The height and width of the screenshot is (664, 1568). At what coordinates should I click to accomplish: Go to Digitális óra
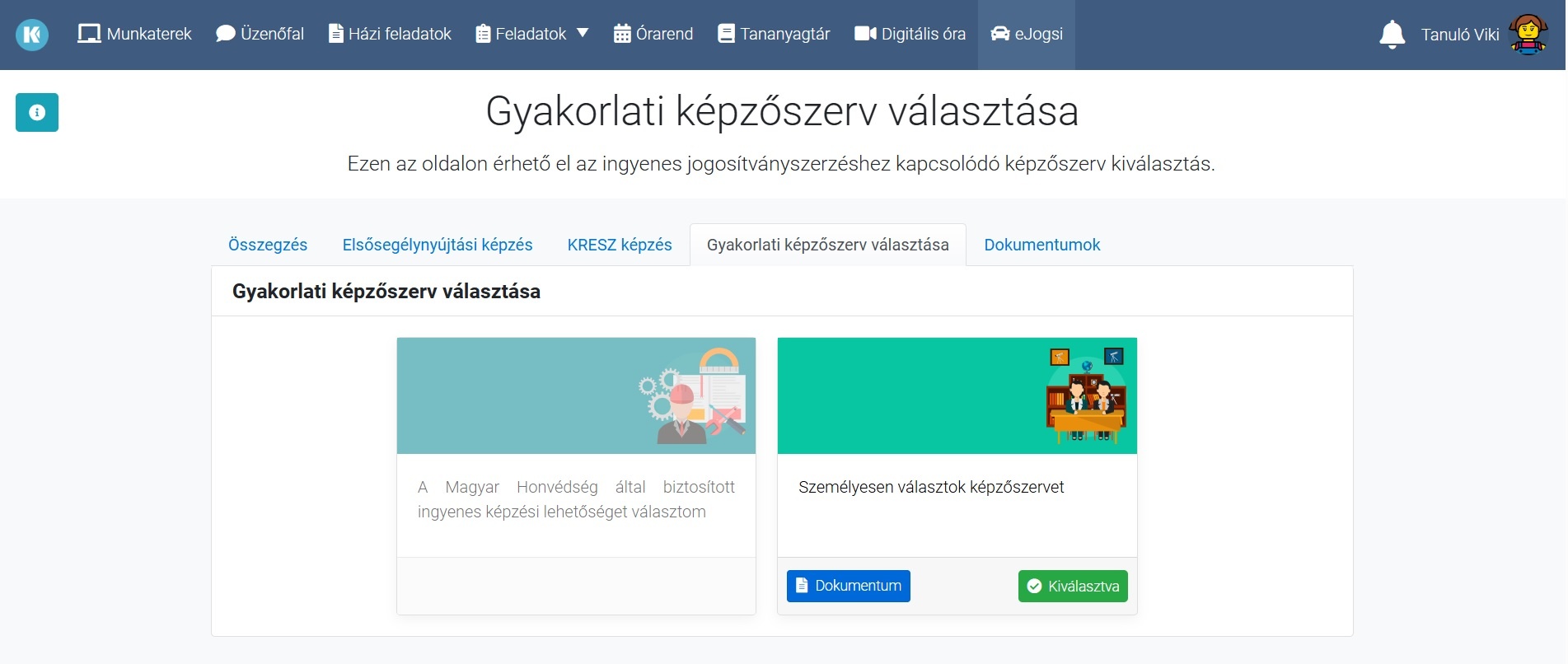tap(910, 35)
